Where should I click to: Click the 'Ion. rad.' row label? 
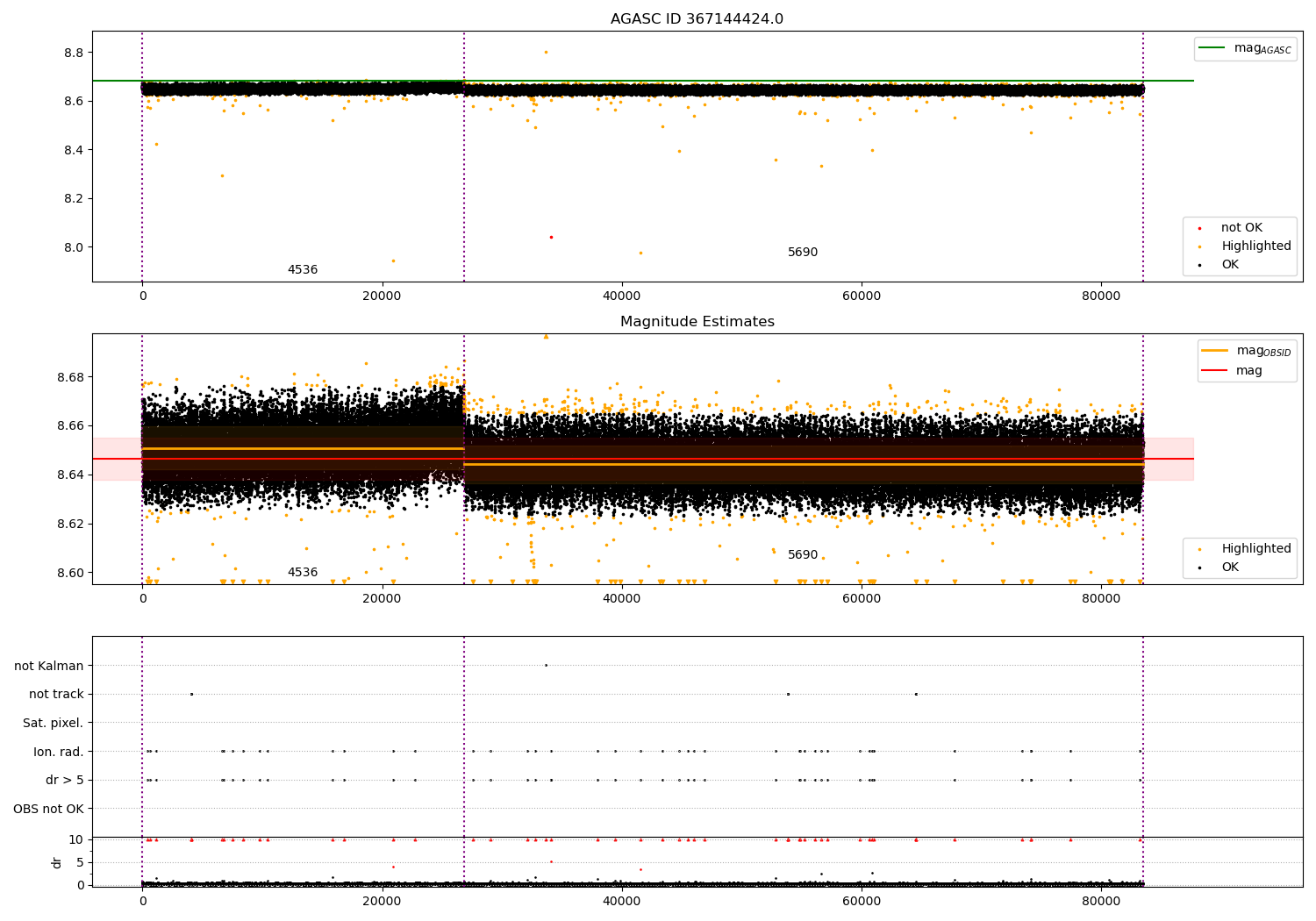[x=59, y=752]
